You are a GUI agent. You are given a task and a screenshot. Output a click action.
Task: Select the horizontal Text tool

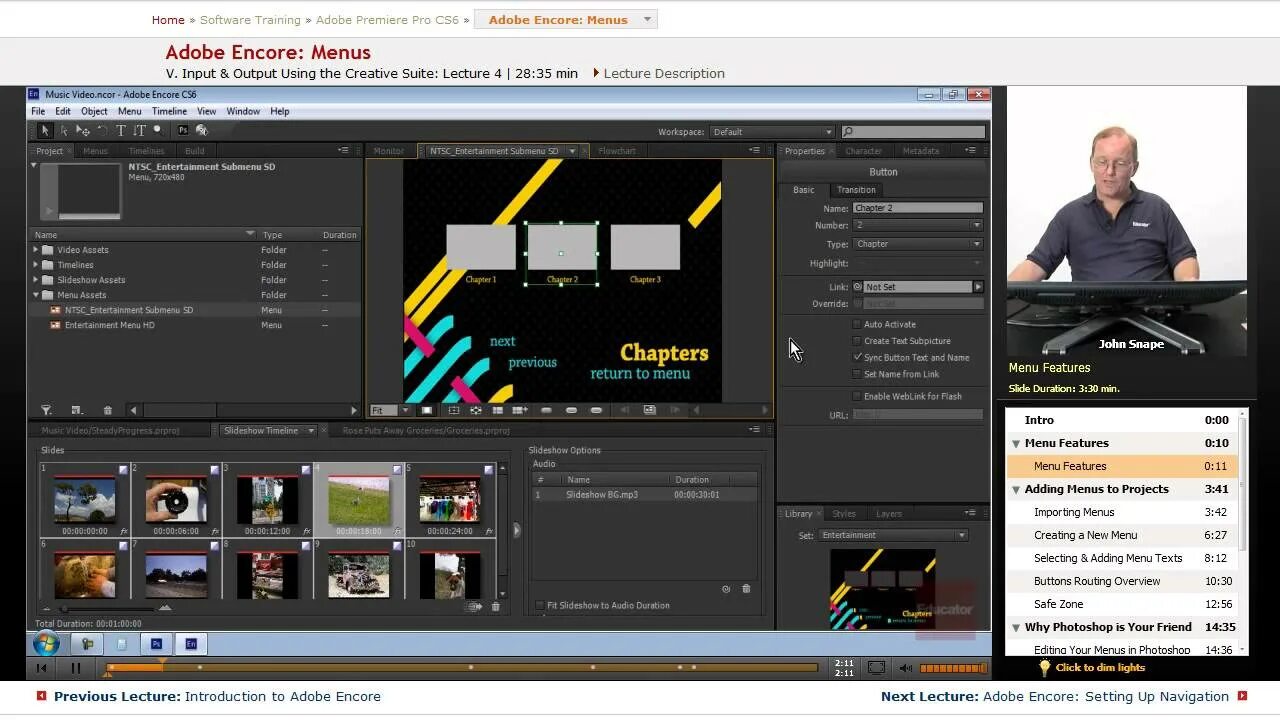[x=121, y=130]
